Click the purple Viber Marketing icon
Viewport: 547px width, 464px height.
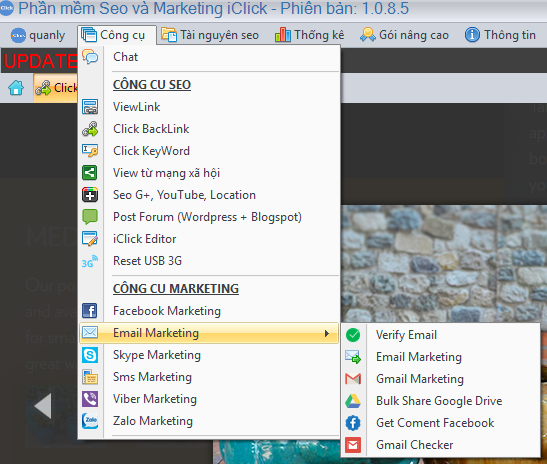(90, 399)
